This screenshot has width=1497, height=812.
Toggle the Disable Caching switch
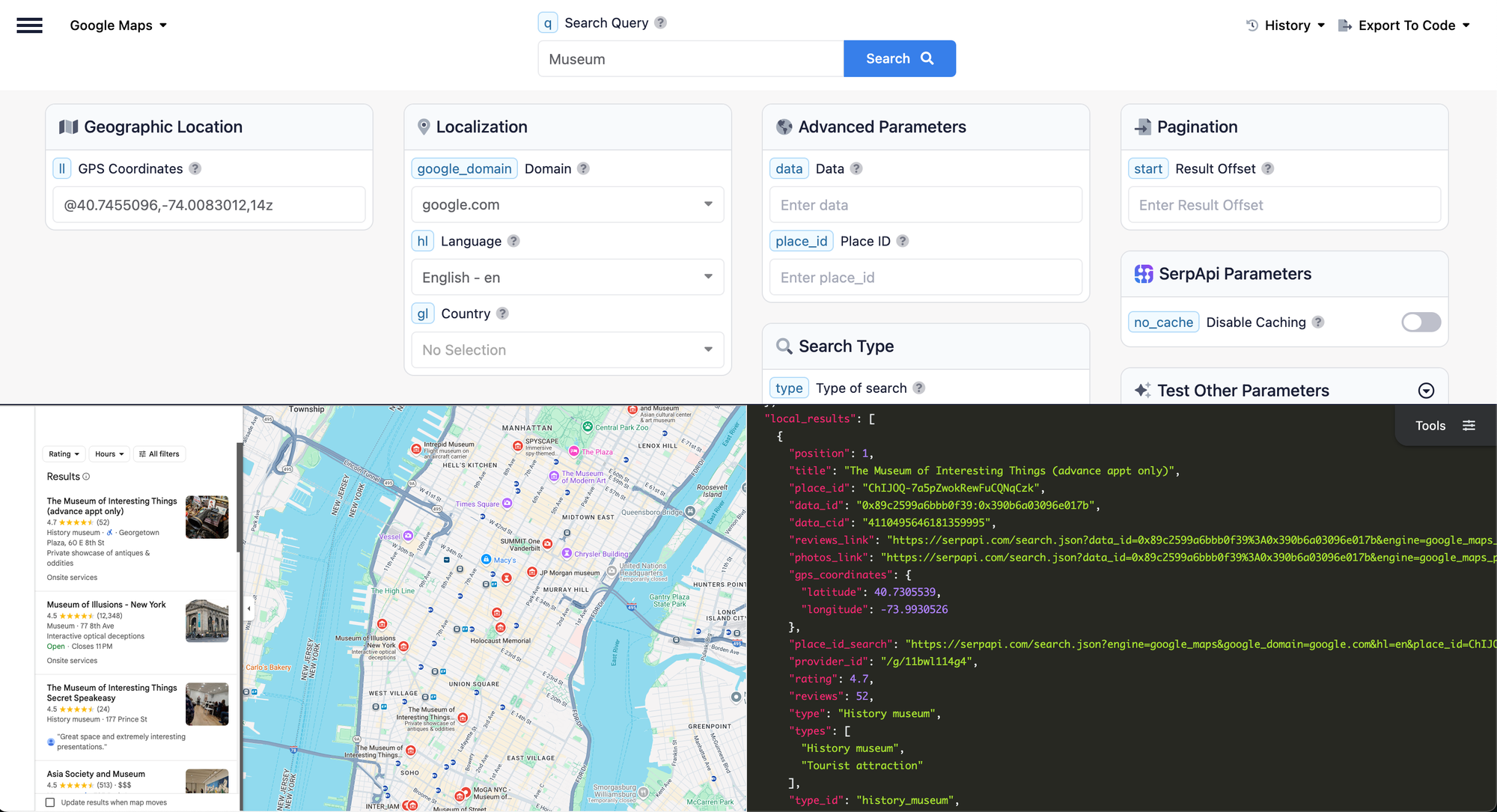click(x=1420, y=322)
